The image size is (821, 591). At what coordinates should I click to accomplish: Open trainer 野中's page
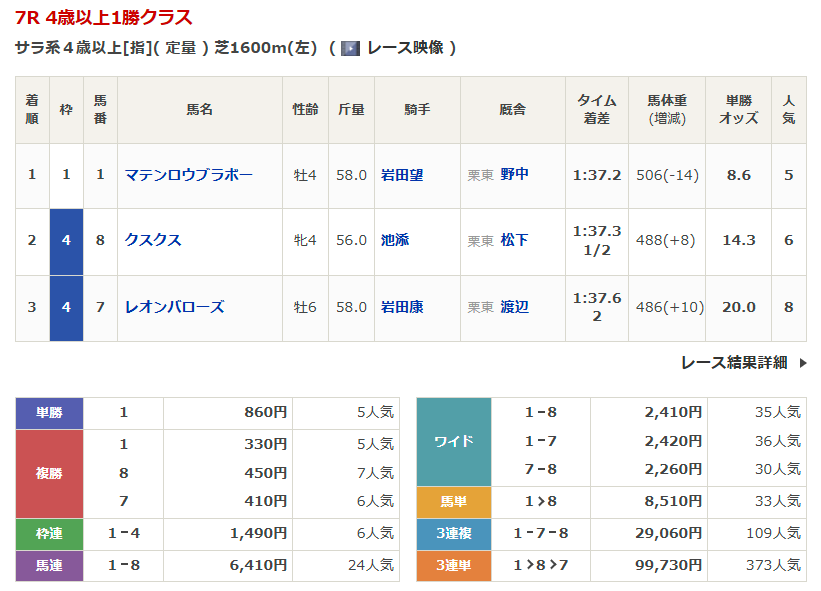coord(515,174)
